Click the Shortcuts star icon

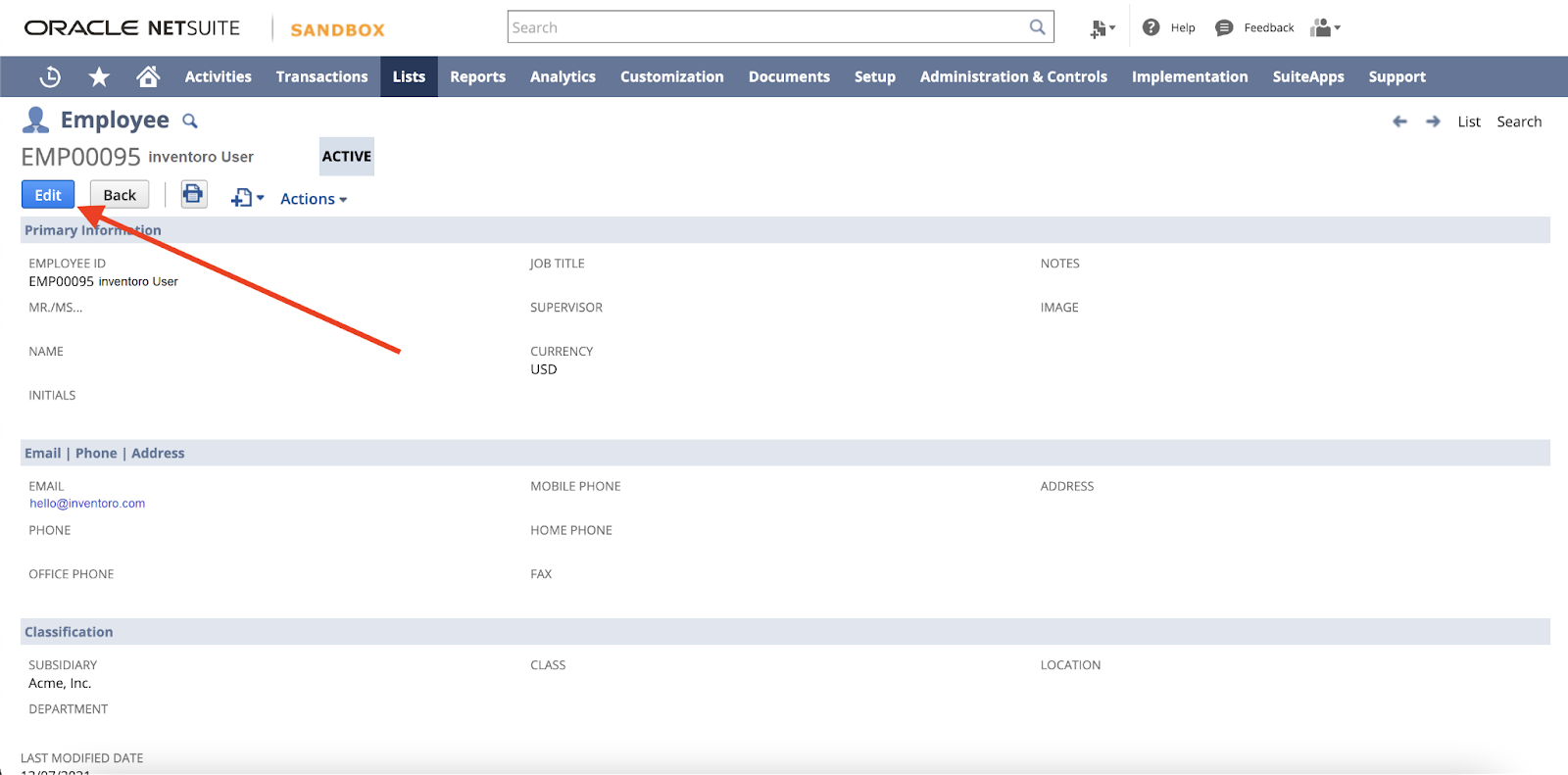[x=99, y=76]
